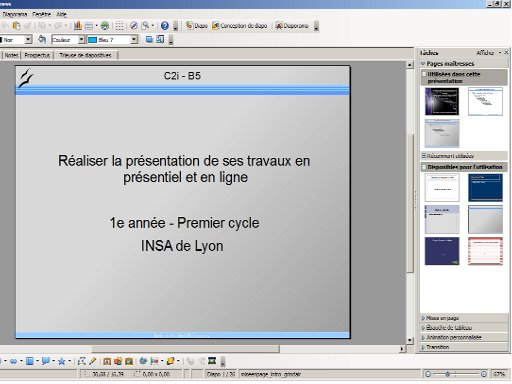The height and width of the screenshot is (384, 512).
Task: Click the Bleu 7 color swatch
Action: 92,40
